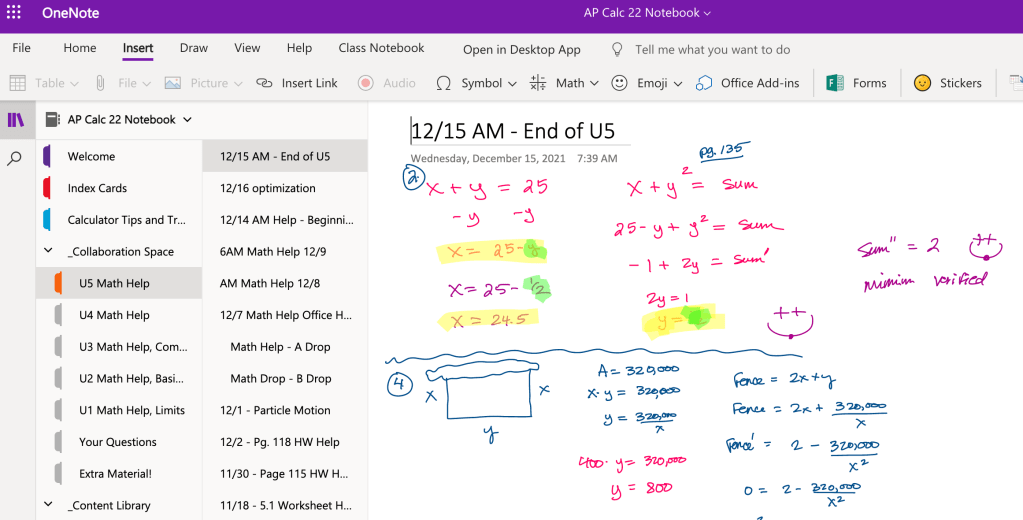Collapse the _Collaboration Space section group
Viewport: 1023px width, 520px height.
(x=47, y=252)
